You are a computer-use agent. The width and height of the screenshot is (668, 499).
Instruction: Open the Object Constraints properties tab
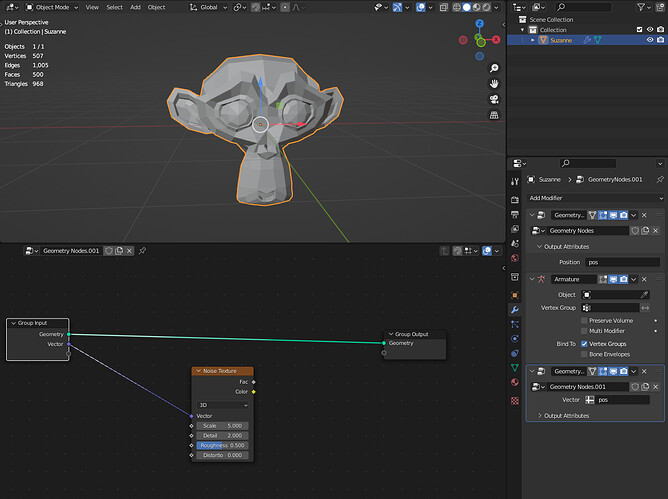515,353
